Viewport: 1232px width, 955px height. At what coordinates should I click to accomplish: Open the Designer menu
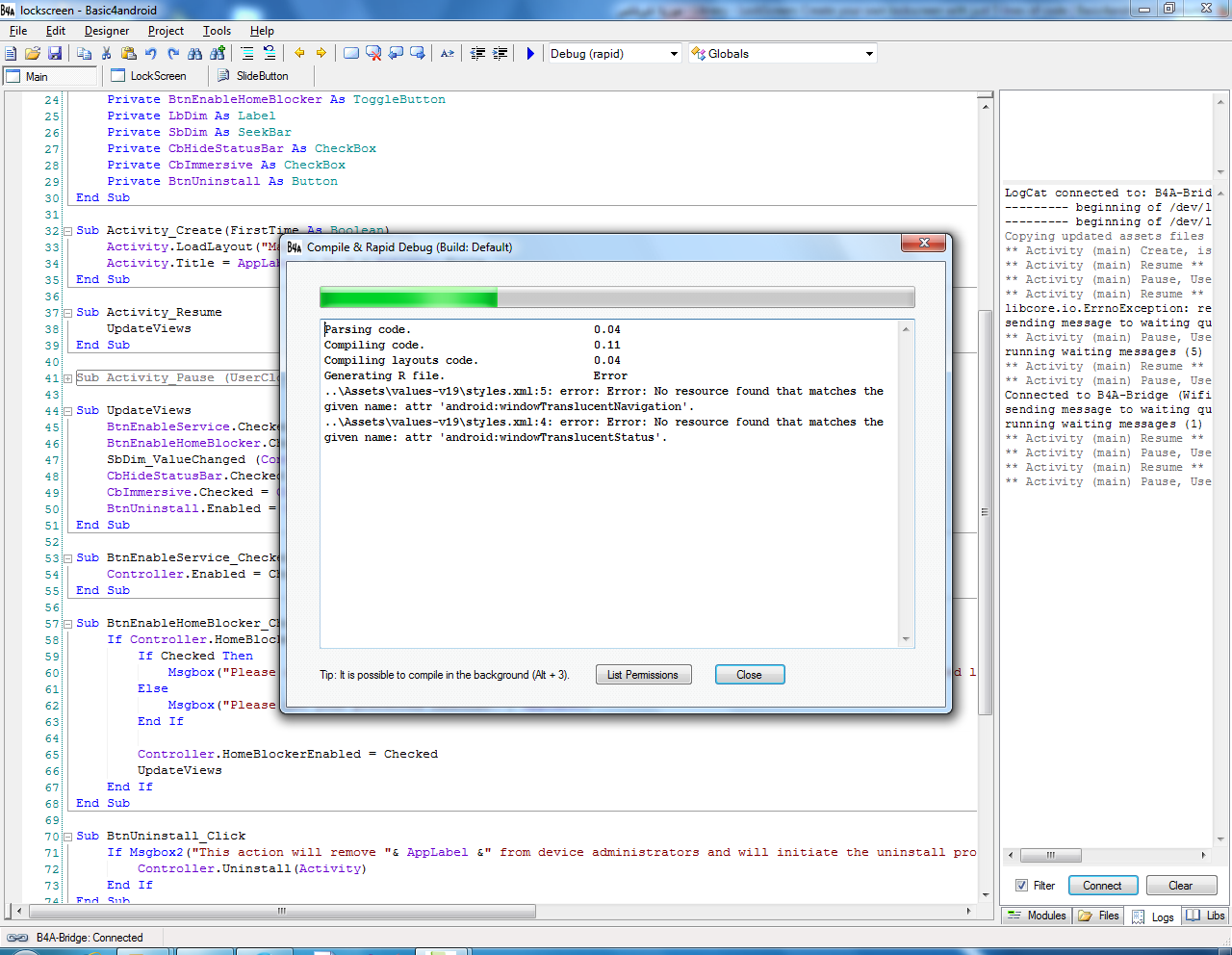106,31
